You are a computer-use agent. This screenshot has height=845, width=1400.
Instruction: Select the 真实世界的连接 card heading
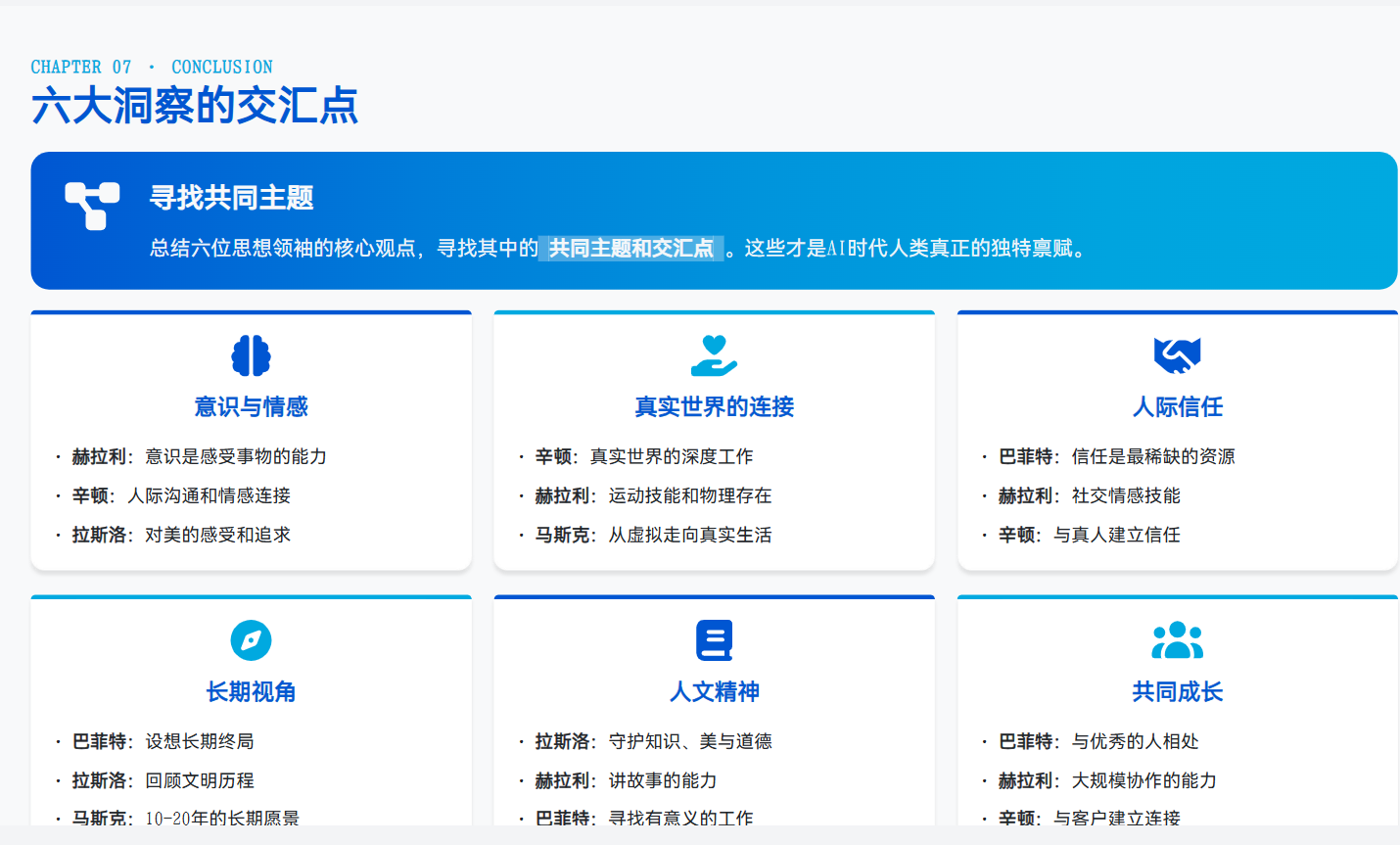(714, 406)
